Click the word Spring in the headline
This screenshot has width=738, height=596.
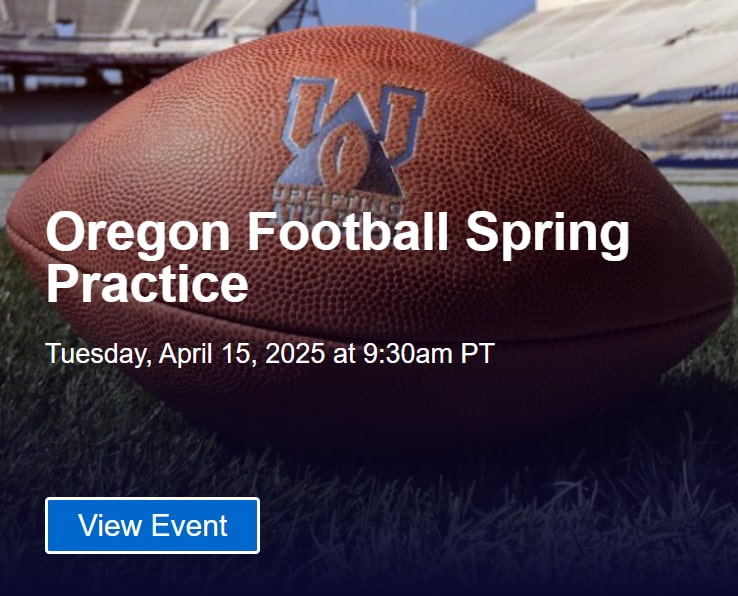tap(547, 234)
